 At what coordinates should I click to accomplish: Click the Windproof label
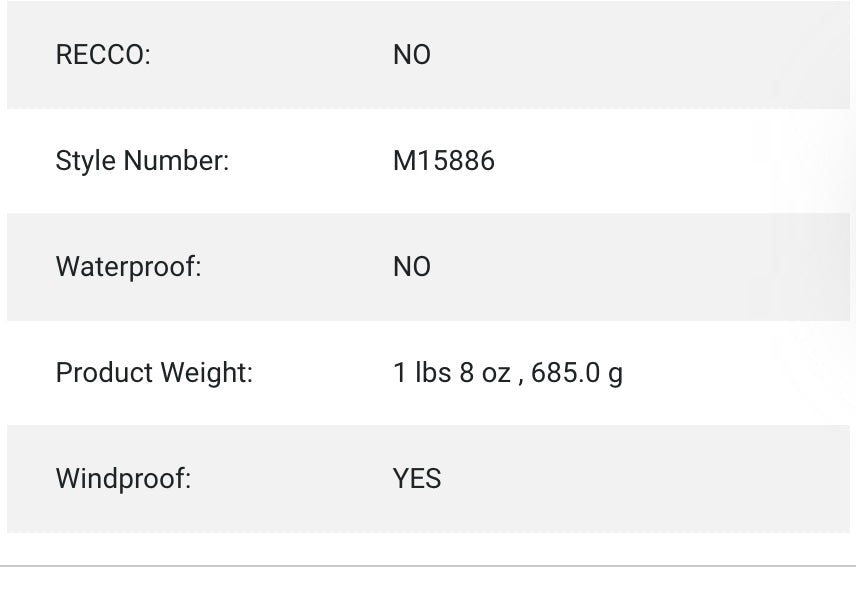coord(123,479)
